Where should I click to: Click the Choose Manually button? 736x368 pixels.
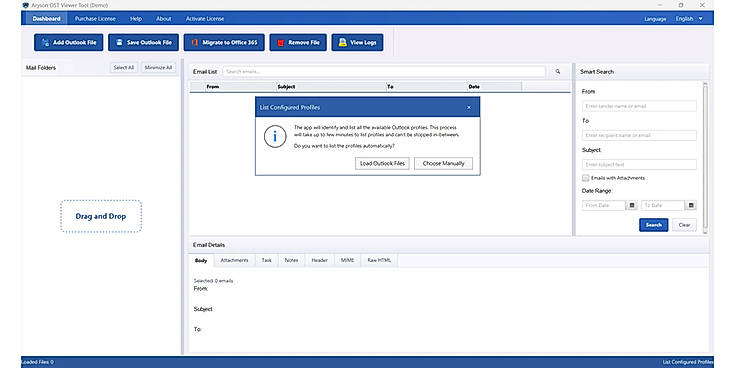coord(444,163)
